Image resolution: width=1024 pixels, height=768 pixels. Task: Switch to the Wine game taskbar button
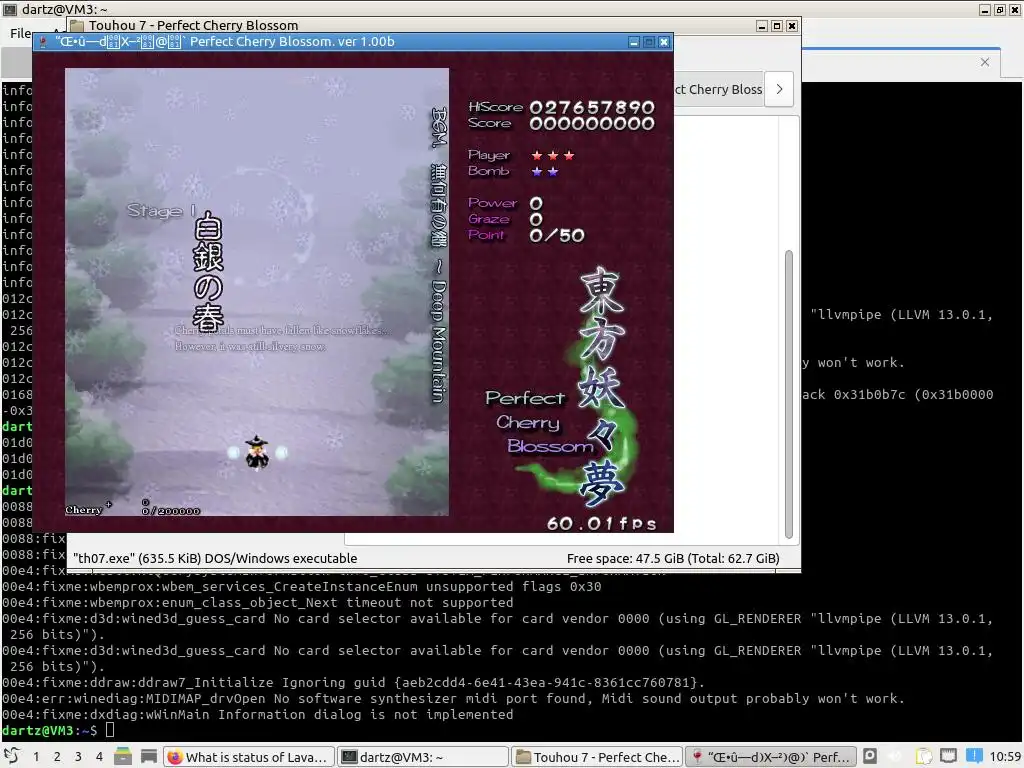[x=771, y=757]
